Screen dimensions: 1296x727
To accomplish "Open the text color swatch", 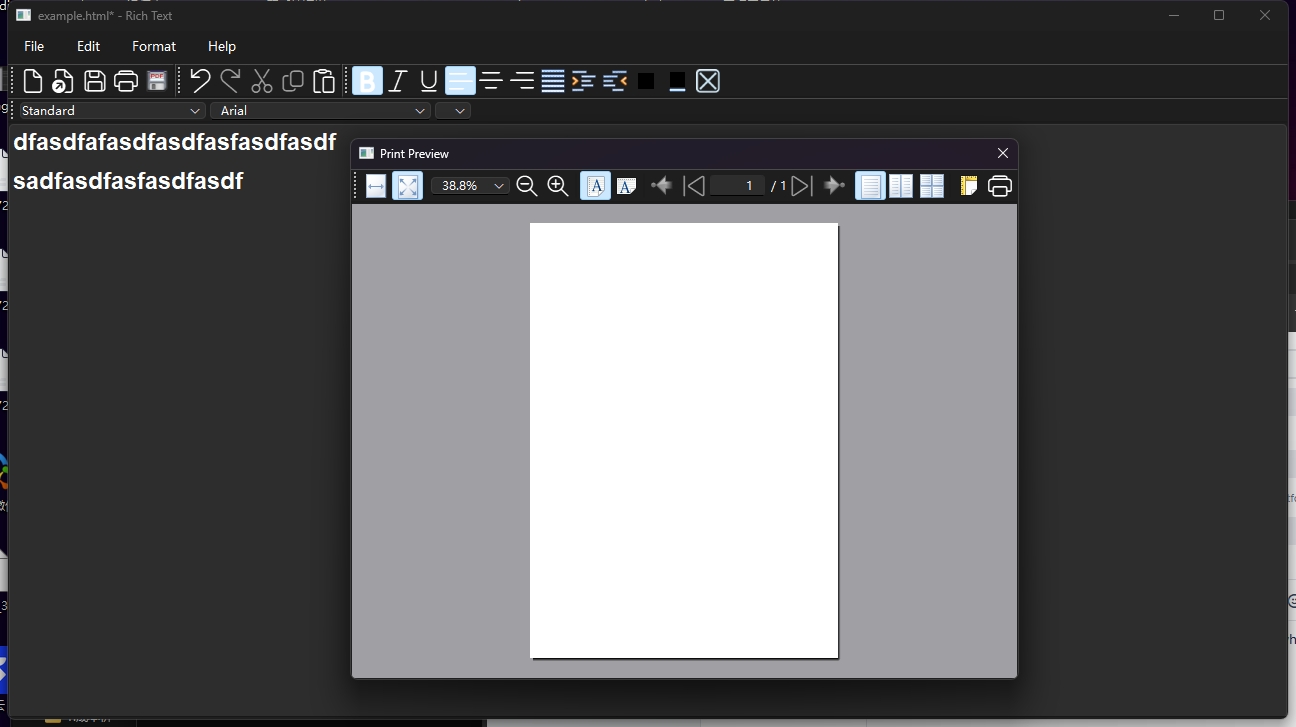I will tap(646, 81).
